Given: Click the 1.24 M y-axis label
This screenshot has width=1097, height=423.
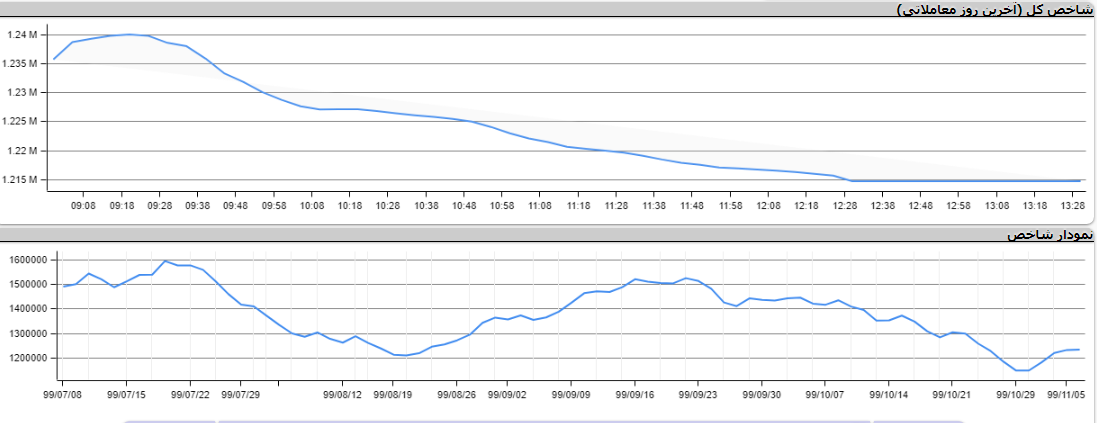Looking at the screenshot, I should (x=21, y=35).
